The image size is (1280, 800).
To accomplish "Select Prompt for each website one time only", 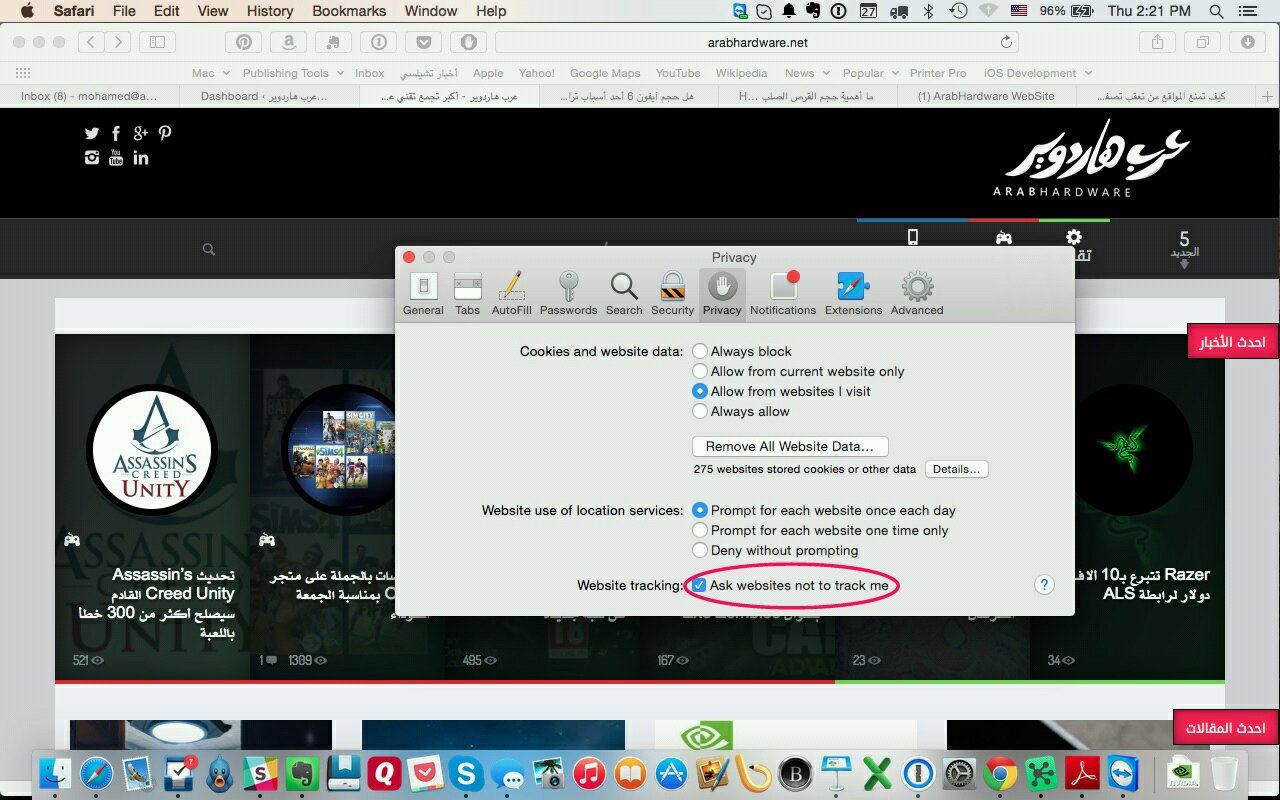I will click(820, 530).
